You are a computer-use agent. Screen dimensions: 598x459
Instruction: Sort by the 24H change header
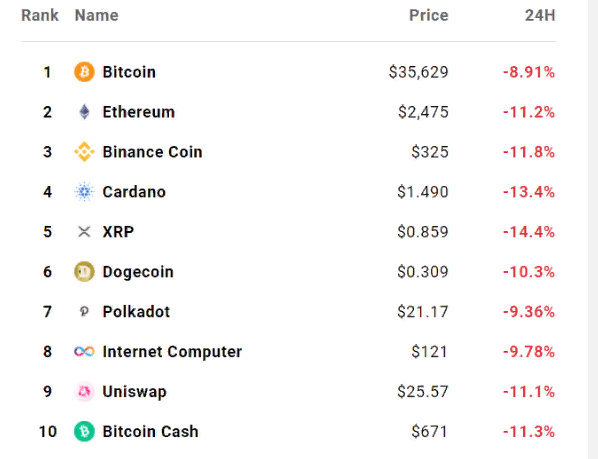pyautogui.click(x=540, y=15)
